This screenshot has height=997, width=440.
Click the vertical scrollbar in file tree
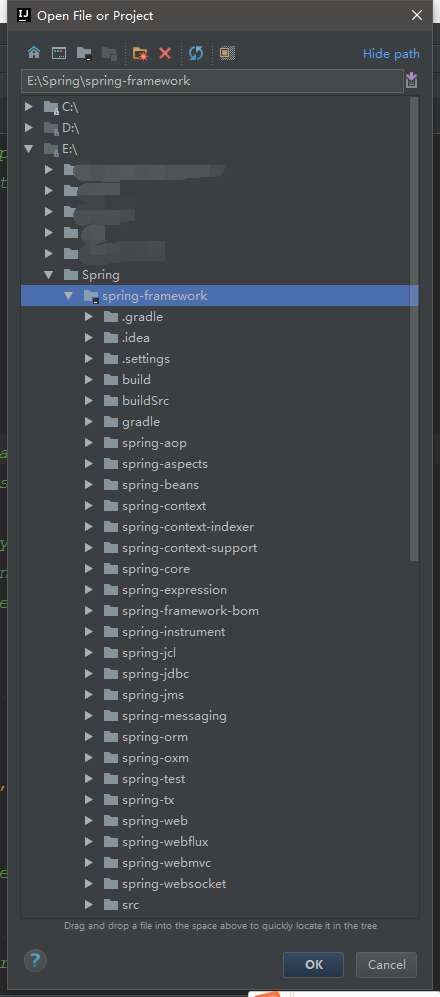coord(414,329)
